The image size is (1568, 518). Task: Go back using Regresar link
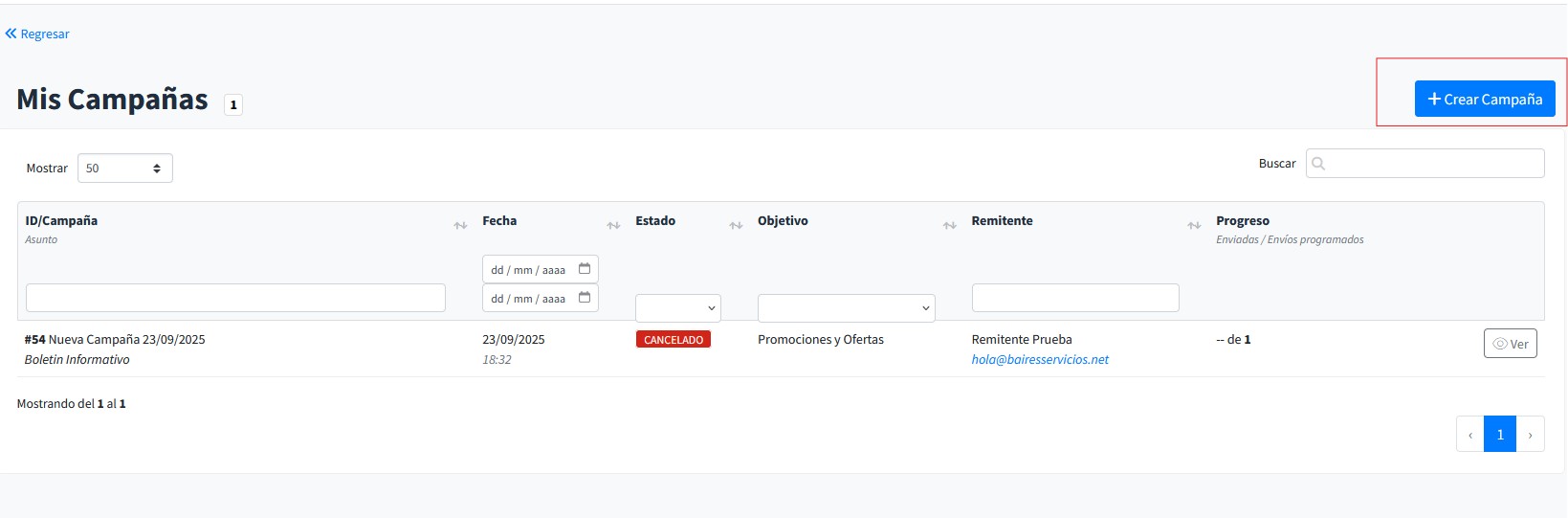37,34
